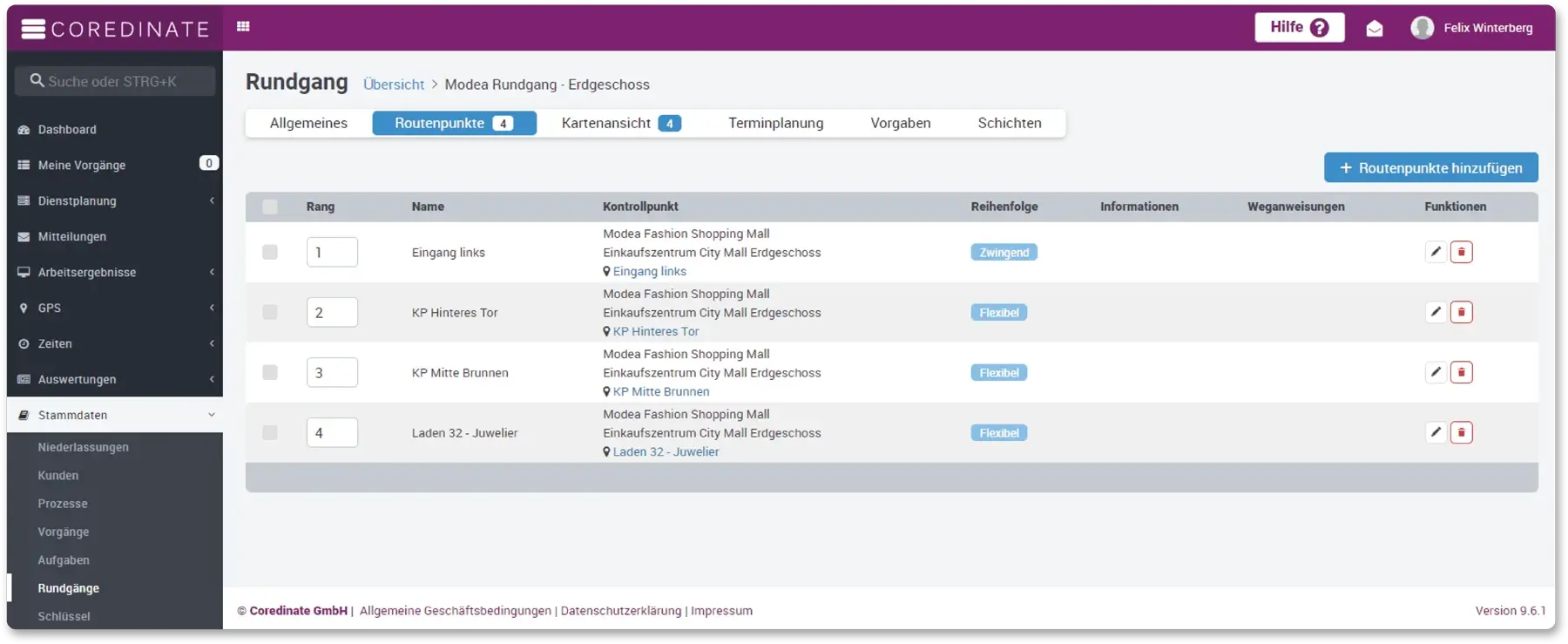
Task: Open the messages envelope icon in header
Action: point(1374,29)
